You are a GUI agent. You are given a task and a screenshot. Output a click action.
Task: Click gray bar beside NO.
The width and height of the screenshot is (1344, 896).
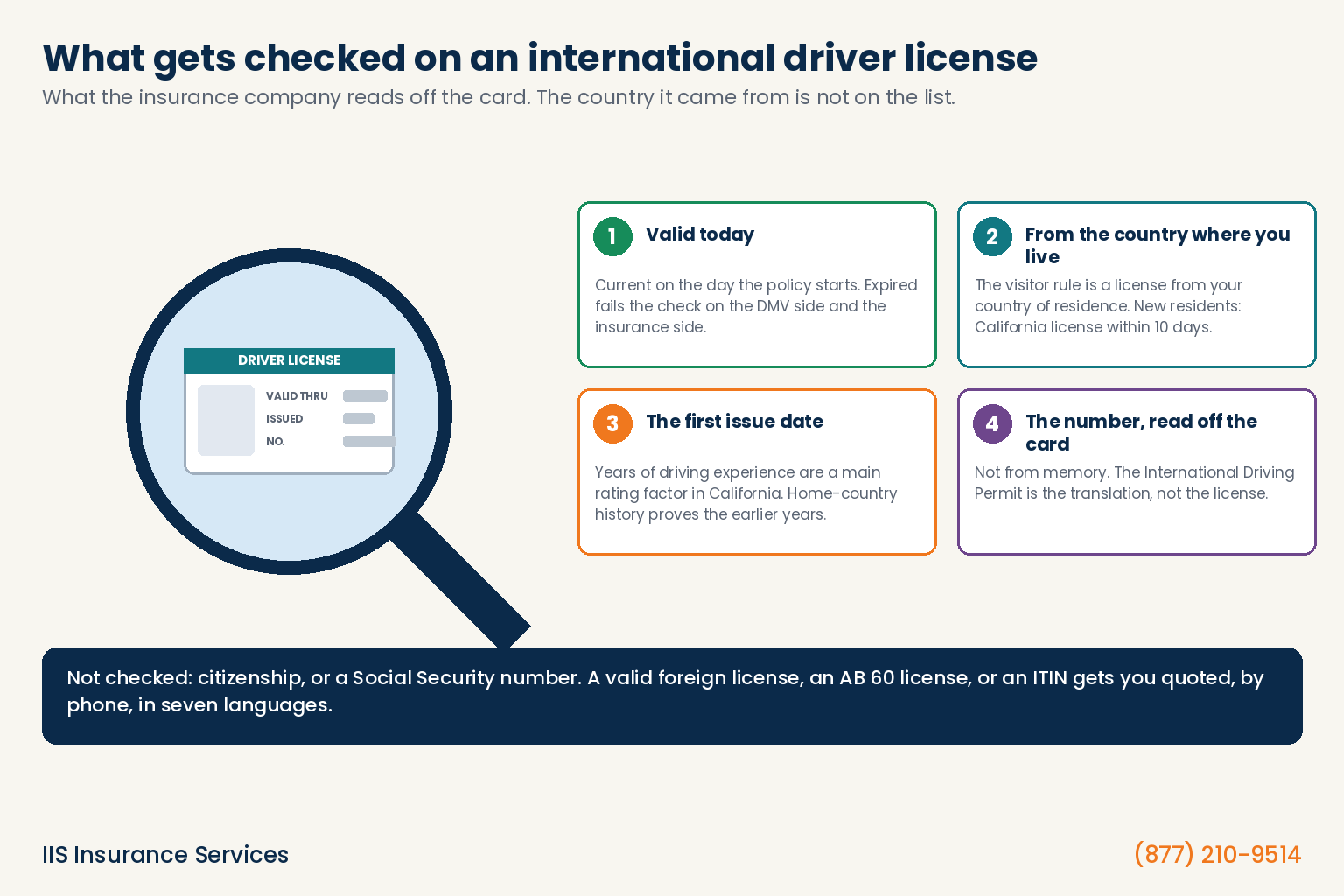coord(369,442)
